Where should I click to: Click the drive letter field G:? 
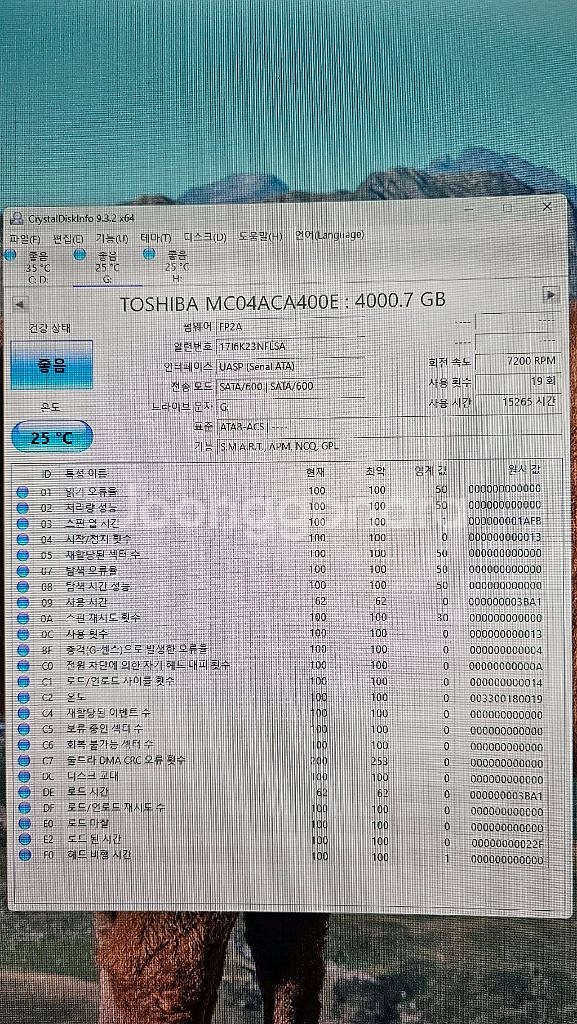point(290,406)
